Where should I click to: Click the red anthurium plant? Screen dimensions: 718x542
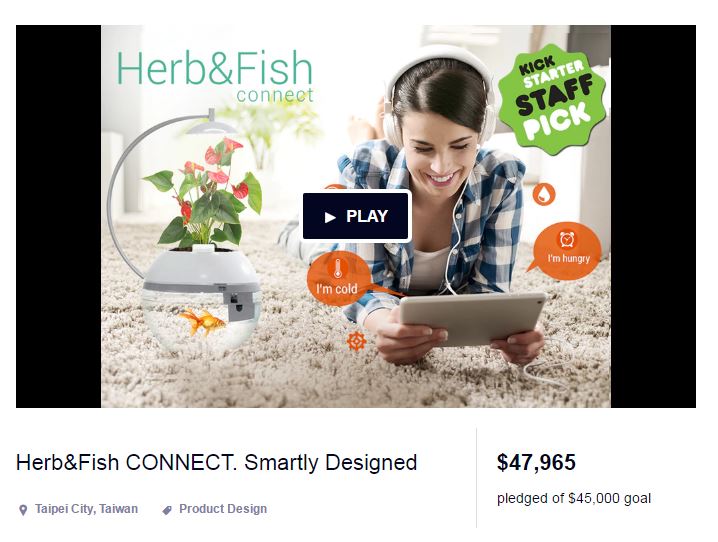(x=203, y=193)
